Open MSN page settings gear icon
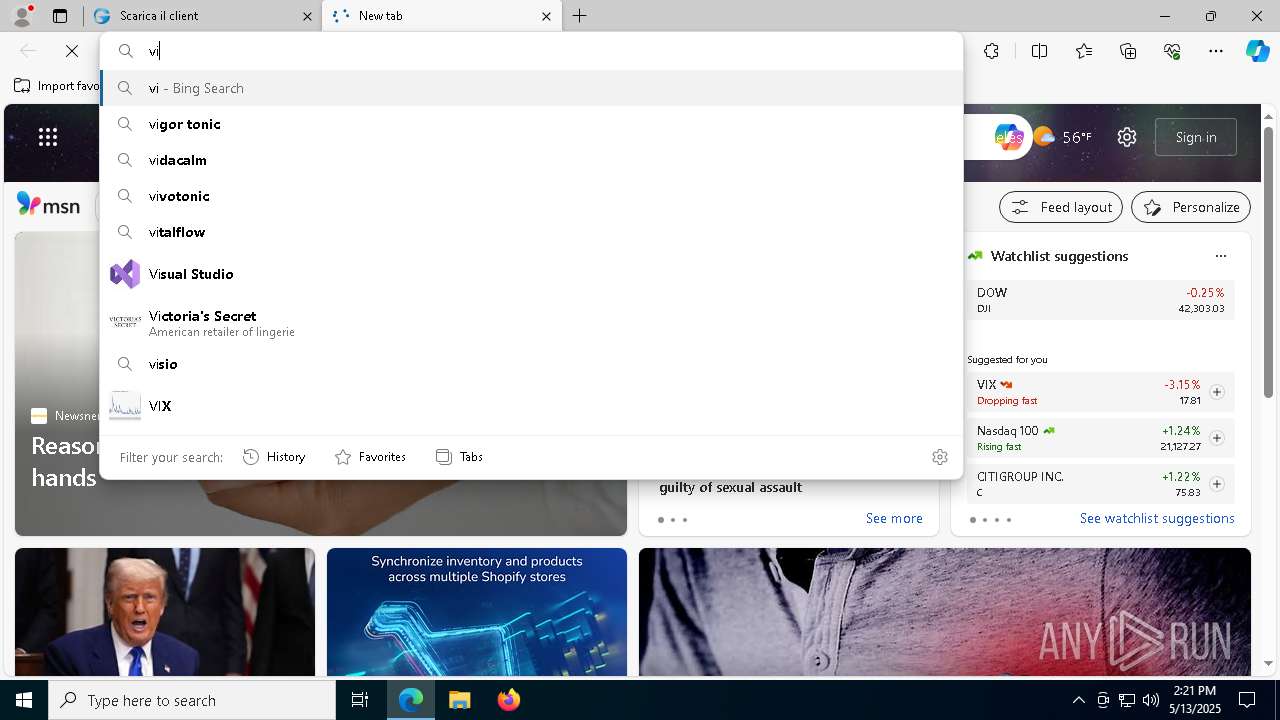The height and width of the screenshot is (720, 1280). (1127, 137)
